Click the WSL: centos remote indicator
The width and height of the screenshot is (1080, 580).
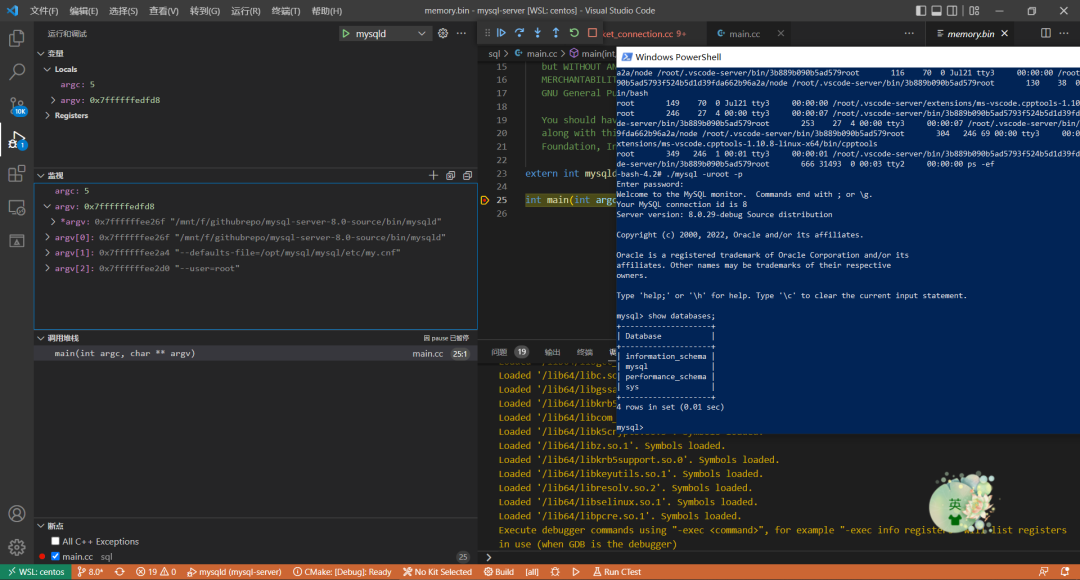tap(34, 572)
